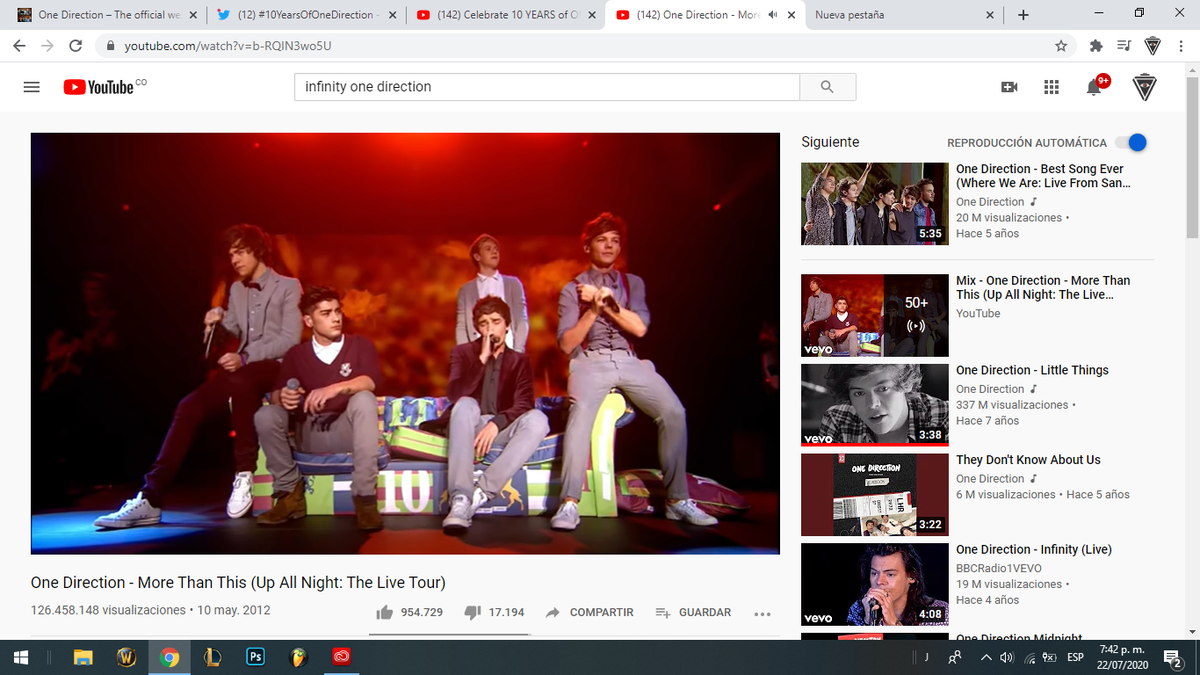The image size is (1200, 675).
Task: Reload the page
Action: (x=76, y=46)
